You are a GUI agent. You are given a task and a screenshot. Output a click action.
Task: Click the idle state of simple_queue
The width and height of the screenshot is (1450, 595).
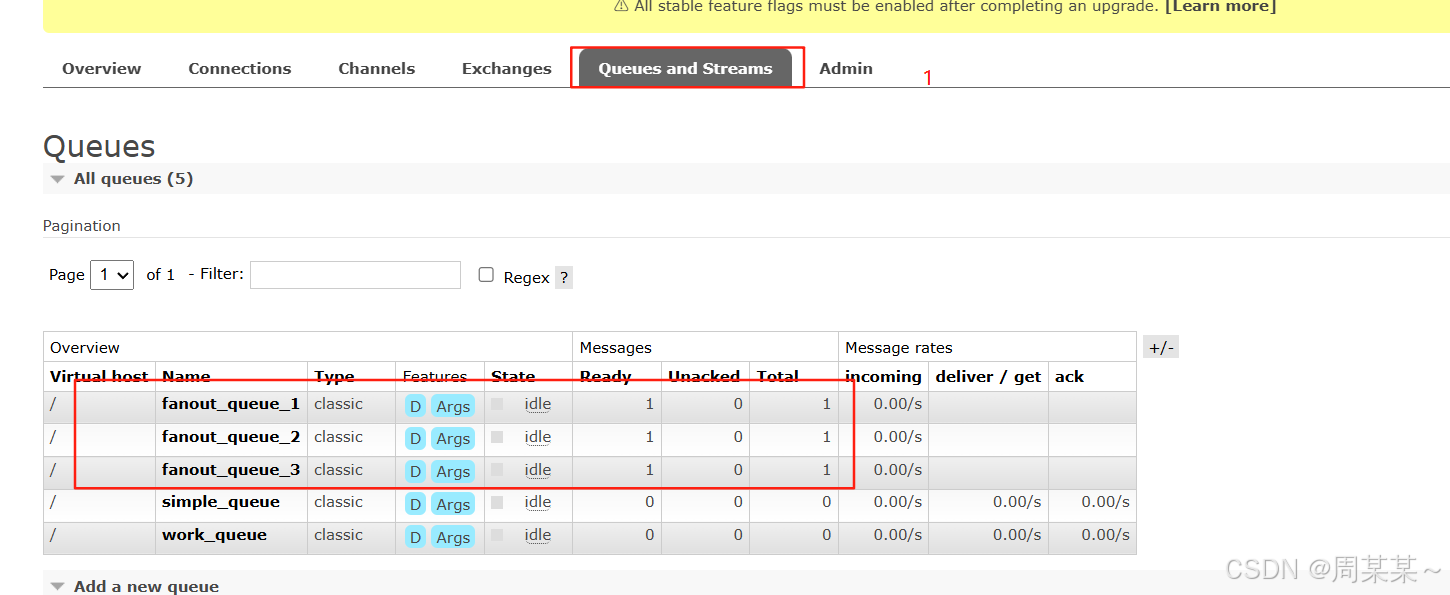pos(538,502)
